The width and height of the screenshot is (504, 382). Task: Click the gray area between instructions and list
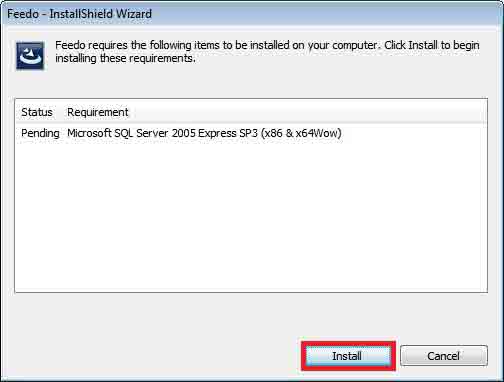tap(251, 83)
